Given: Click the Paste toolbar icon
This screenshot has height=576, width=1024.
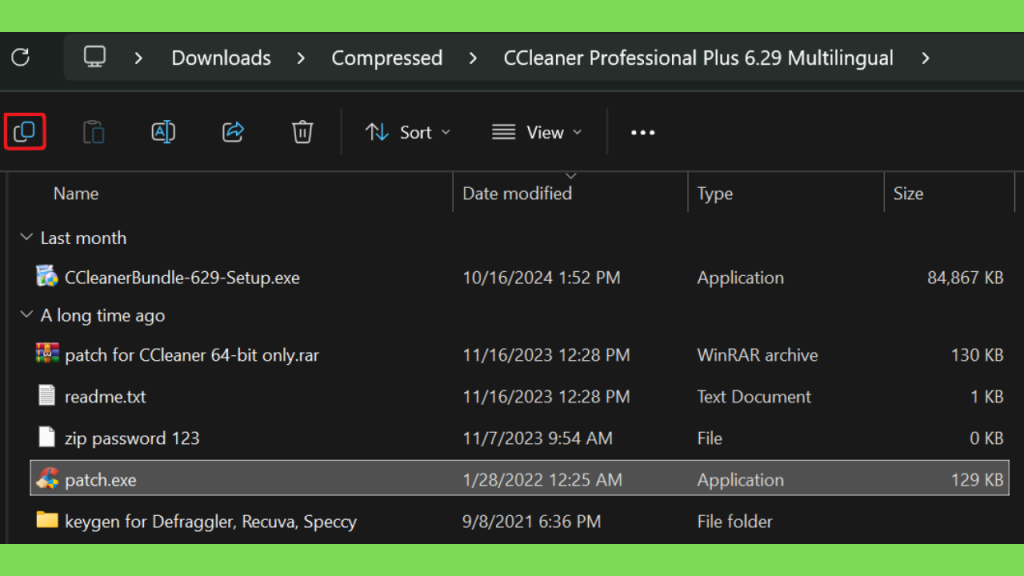Looking at the screenshot, I should click(93, 132).
